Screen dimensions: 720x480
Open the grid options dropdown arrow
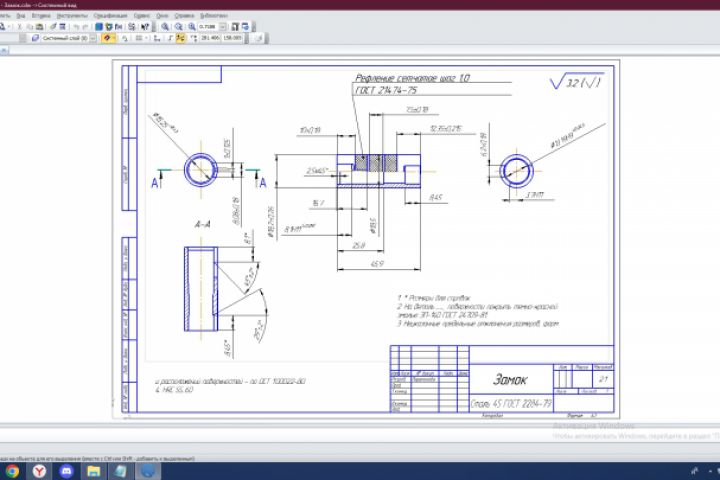click(x=146, y=38)
